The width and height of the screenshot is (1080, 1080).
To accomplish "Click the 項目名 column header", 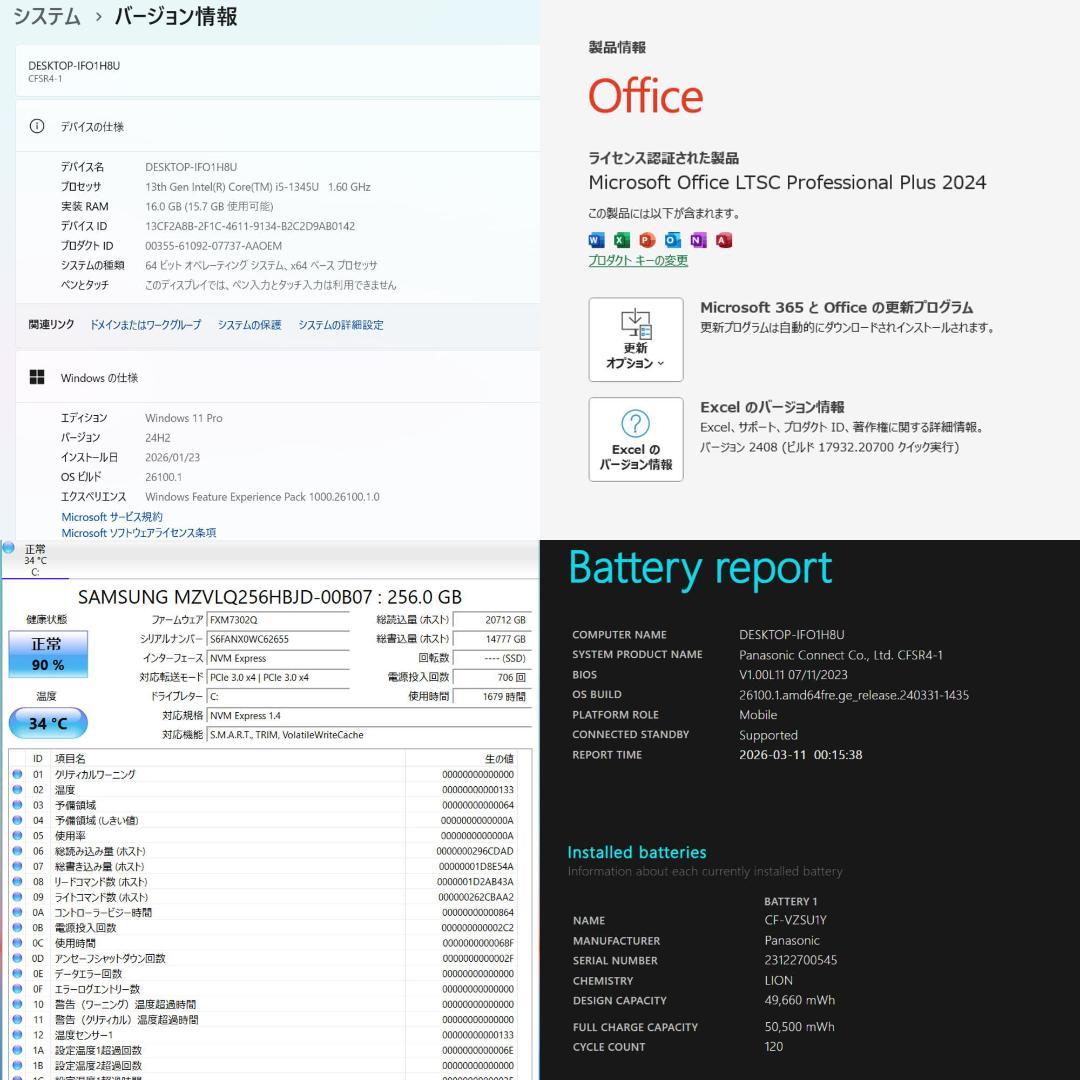I will click(227, 758).
